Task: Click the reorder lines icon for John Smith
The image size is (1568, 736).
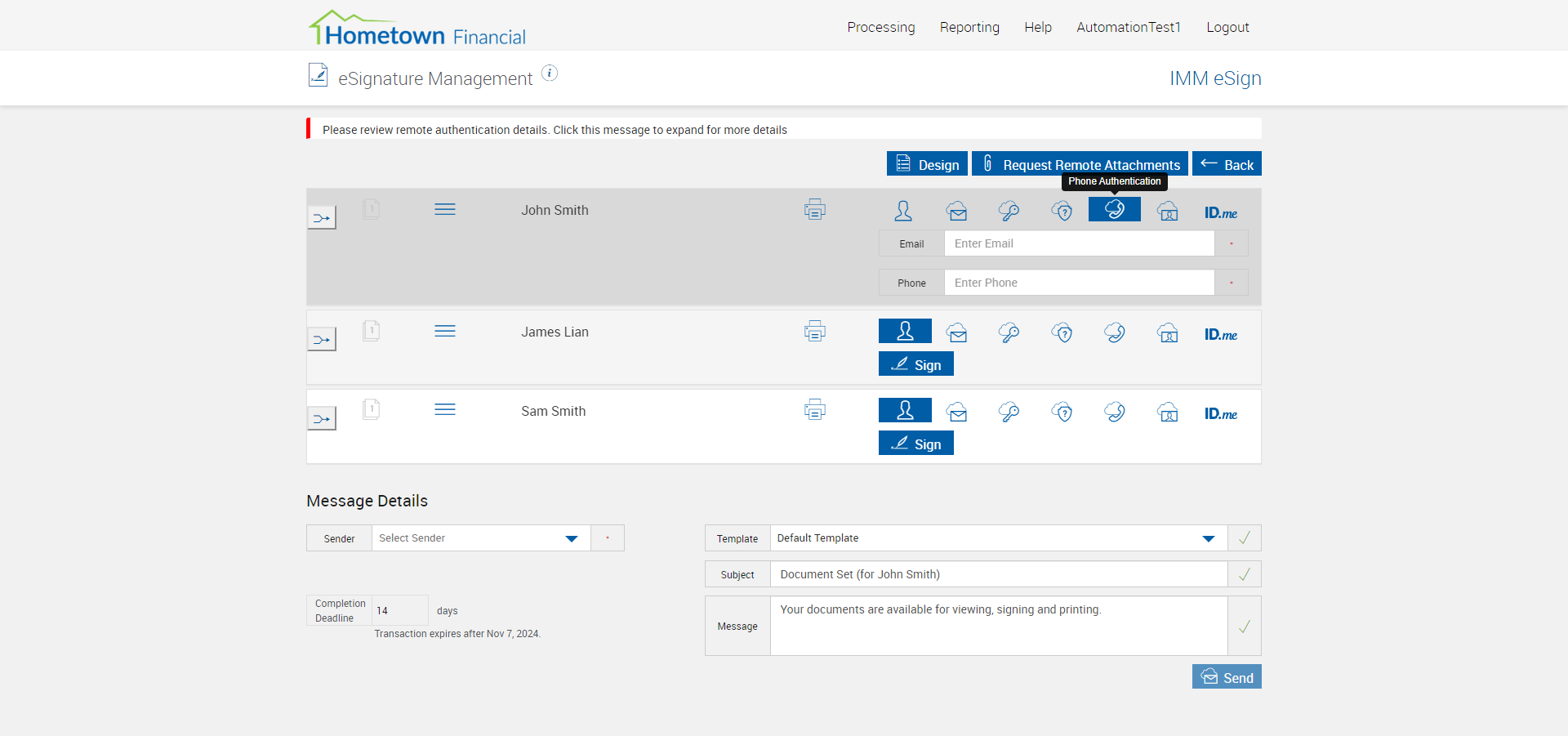Action: [445, 210]
